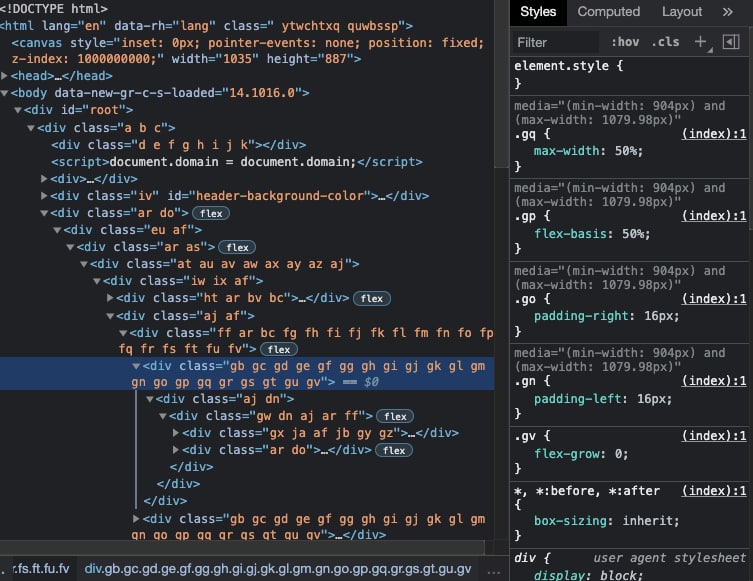
Task: Collapse the div class="gw dn aj ar ff" node
Action: tap(163, 416)
